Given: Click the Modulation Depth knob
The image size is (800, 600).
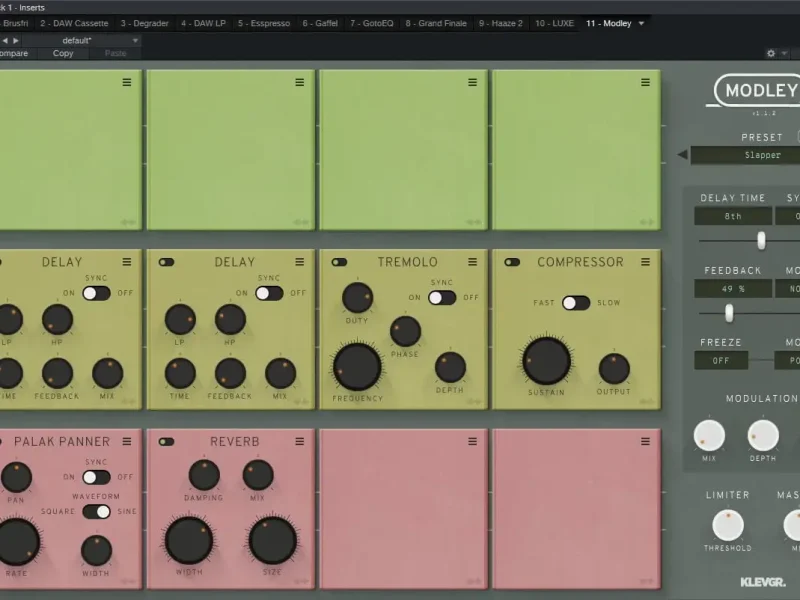Looking at the screenshot, I should 763,436.
